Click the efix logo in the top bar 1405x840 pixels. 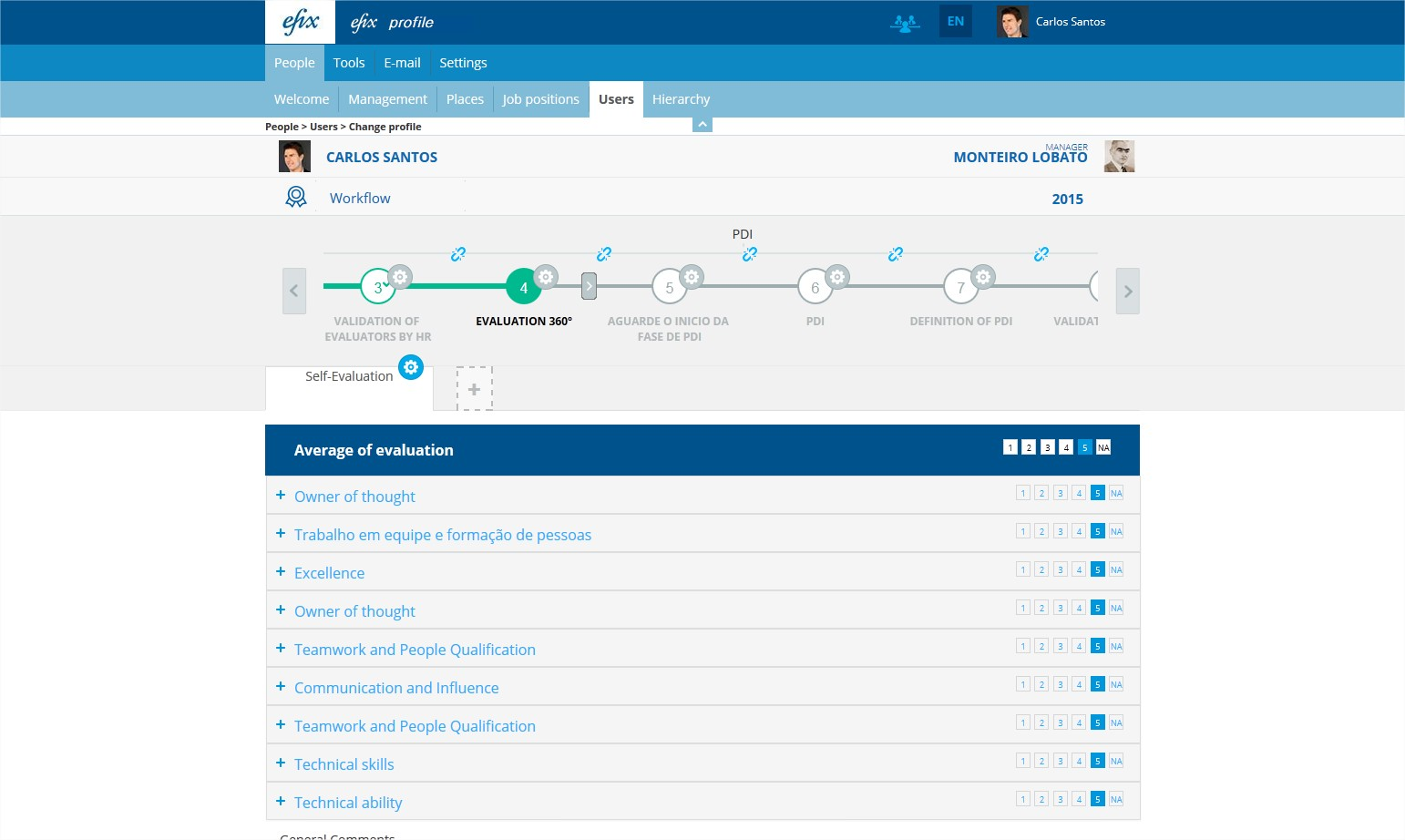click(300, 21)
